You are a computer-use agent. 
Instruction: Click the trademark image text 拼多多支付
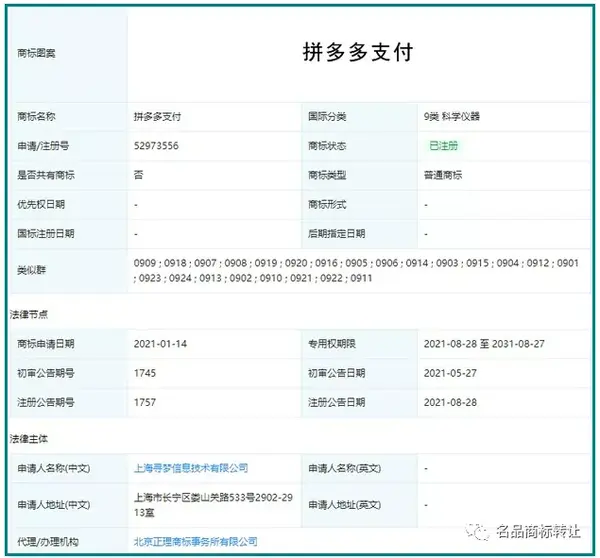[358, 52]
